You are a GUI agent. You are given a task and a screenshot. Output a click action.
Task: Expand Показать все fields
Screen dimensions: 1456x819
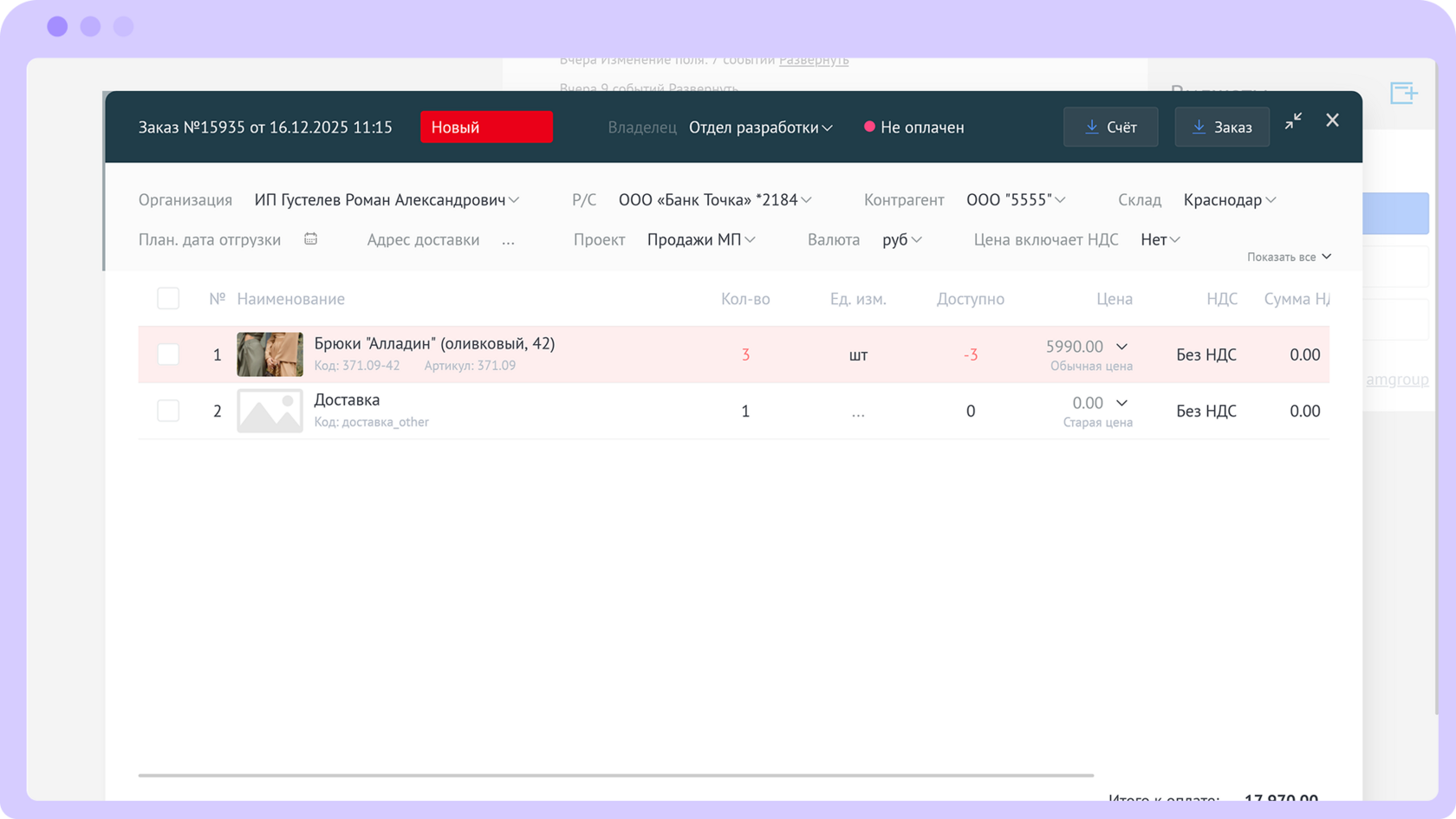[1289, 257]
